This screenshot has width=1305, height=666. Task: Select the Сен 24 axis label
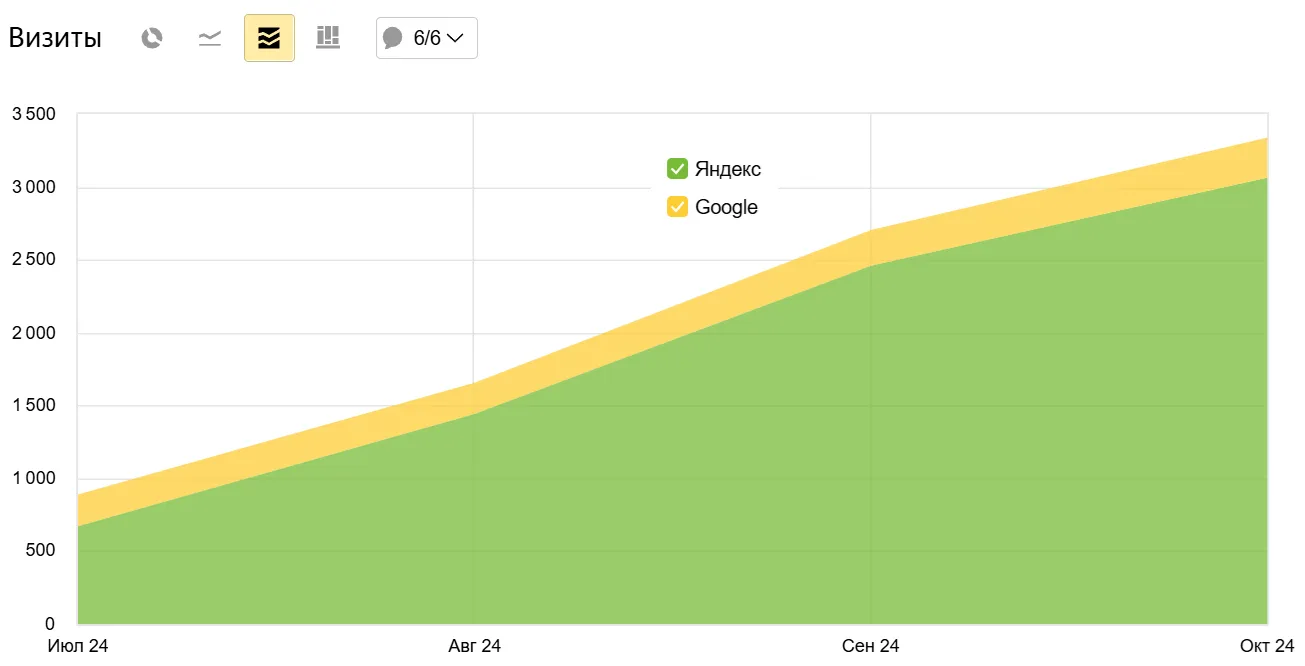(871, 646)
